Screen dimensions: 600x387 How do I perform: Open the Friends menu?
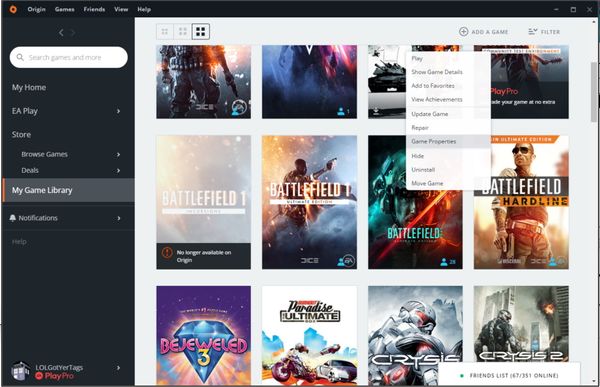[94, 9]
